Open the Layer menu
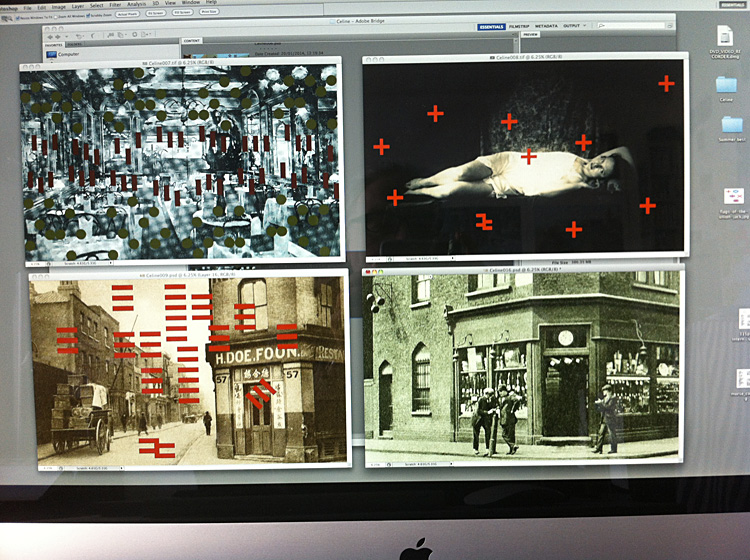Viewport: 750px width, 560px height. 77,6
